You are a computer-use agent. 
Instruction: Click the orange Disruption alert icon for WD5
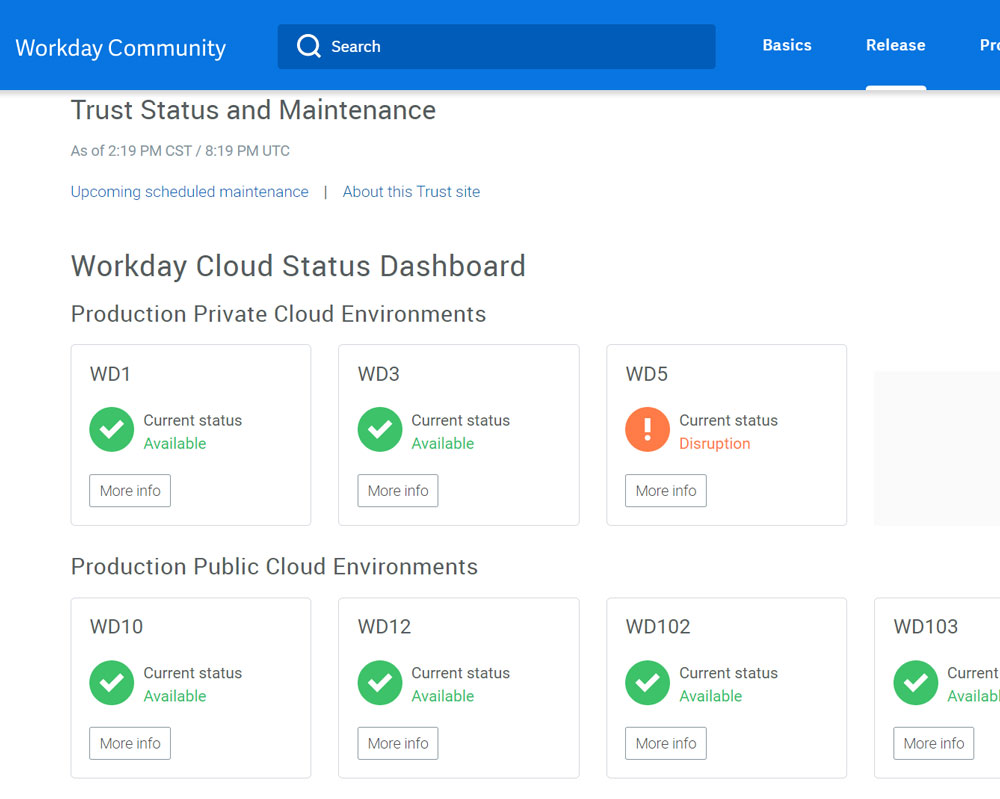tap(647, 429)
